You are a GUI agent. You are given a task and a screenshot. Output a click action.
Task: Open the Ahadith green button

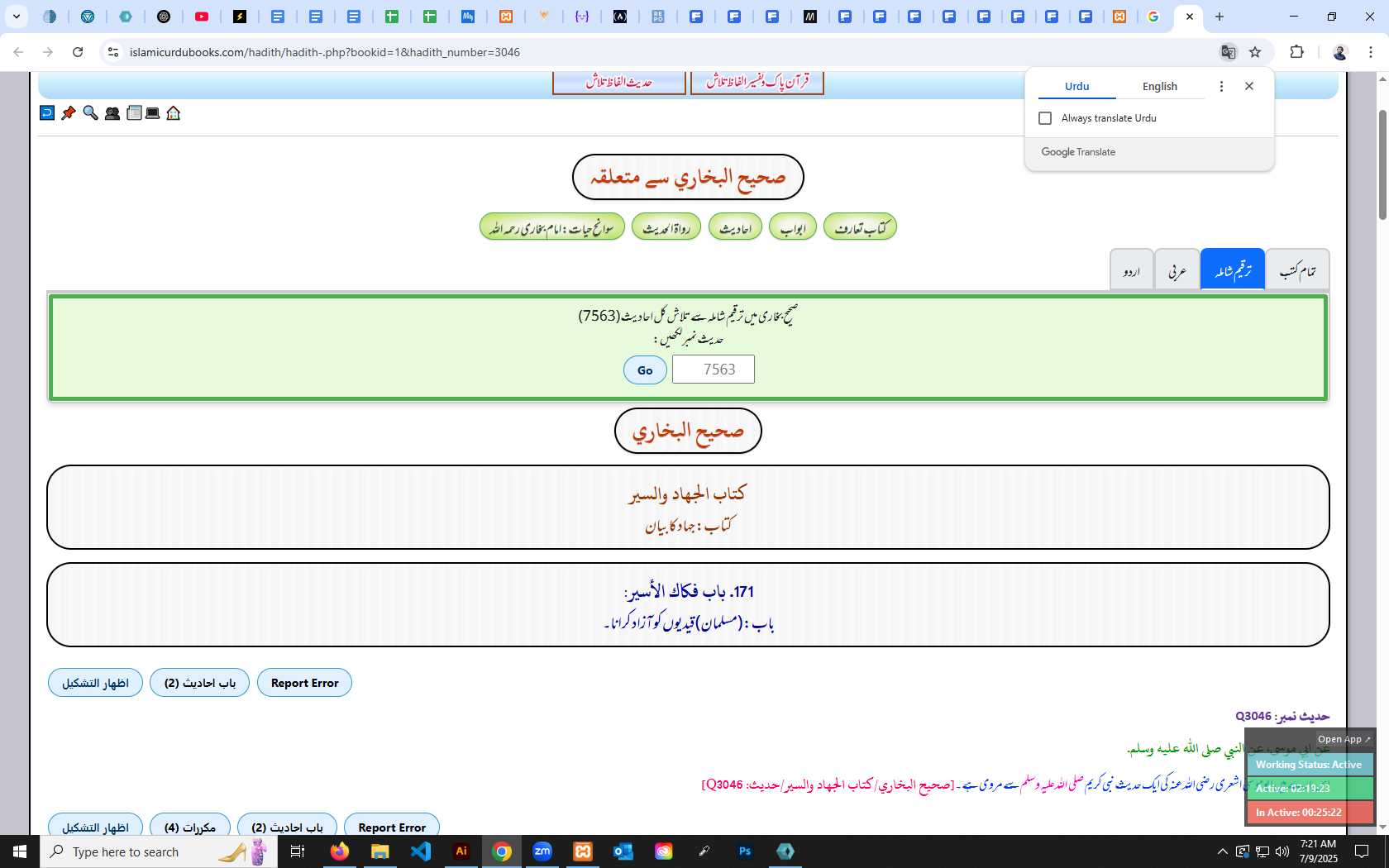735,227
